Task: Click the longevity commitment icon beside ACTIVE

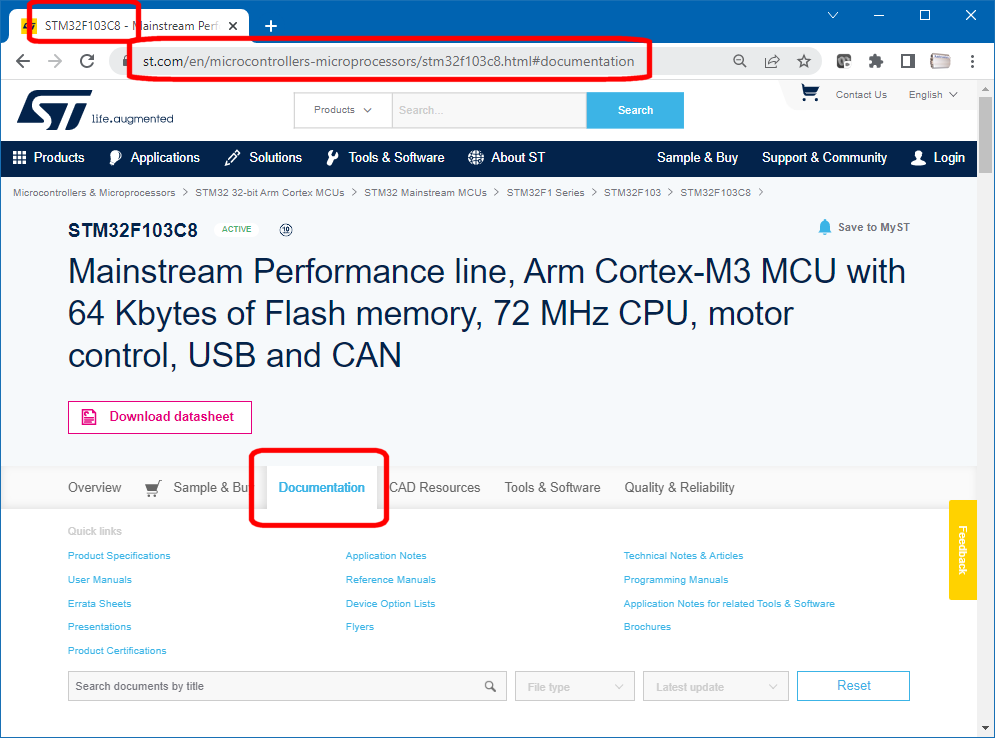Action: tap(286, 230)
